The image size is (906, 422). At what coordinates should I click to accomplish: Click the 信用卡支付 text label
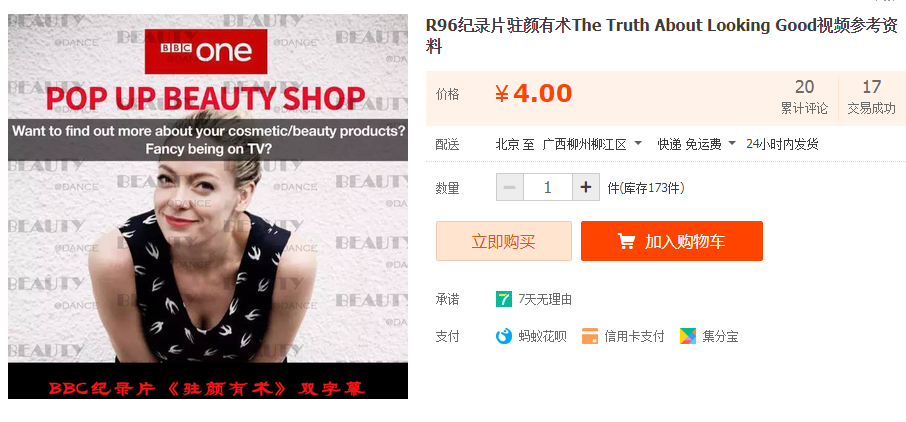click(634, 336)
